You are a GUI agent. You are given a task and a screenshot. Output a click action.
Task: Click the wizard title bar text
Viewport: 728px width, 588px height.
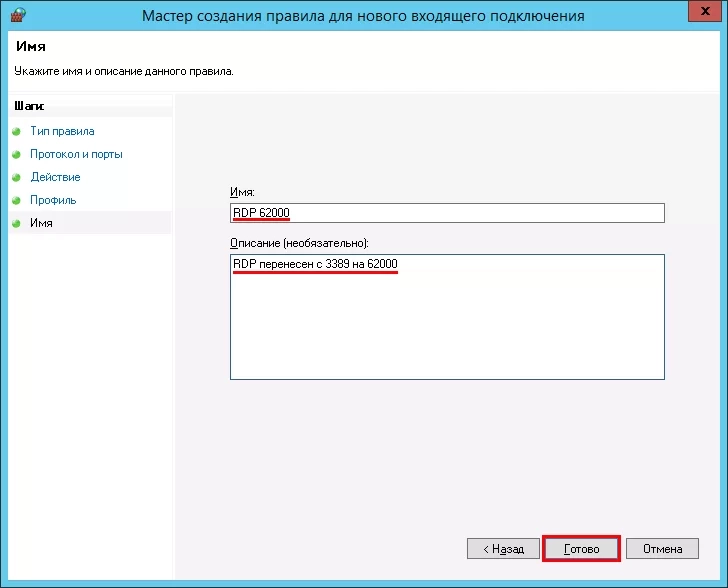click(363, 16)
